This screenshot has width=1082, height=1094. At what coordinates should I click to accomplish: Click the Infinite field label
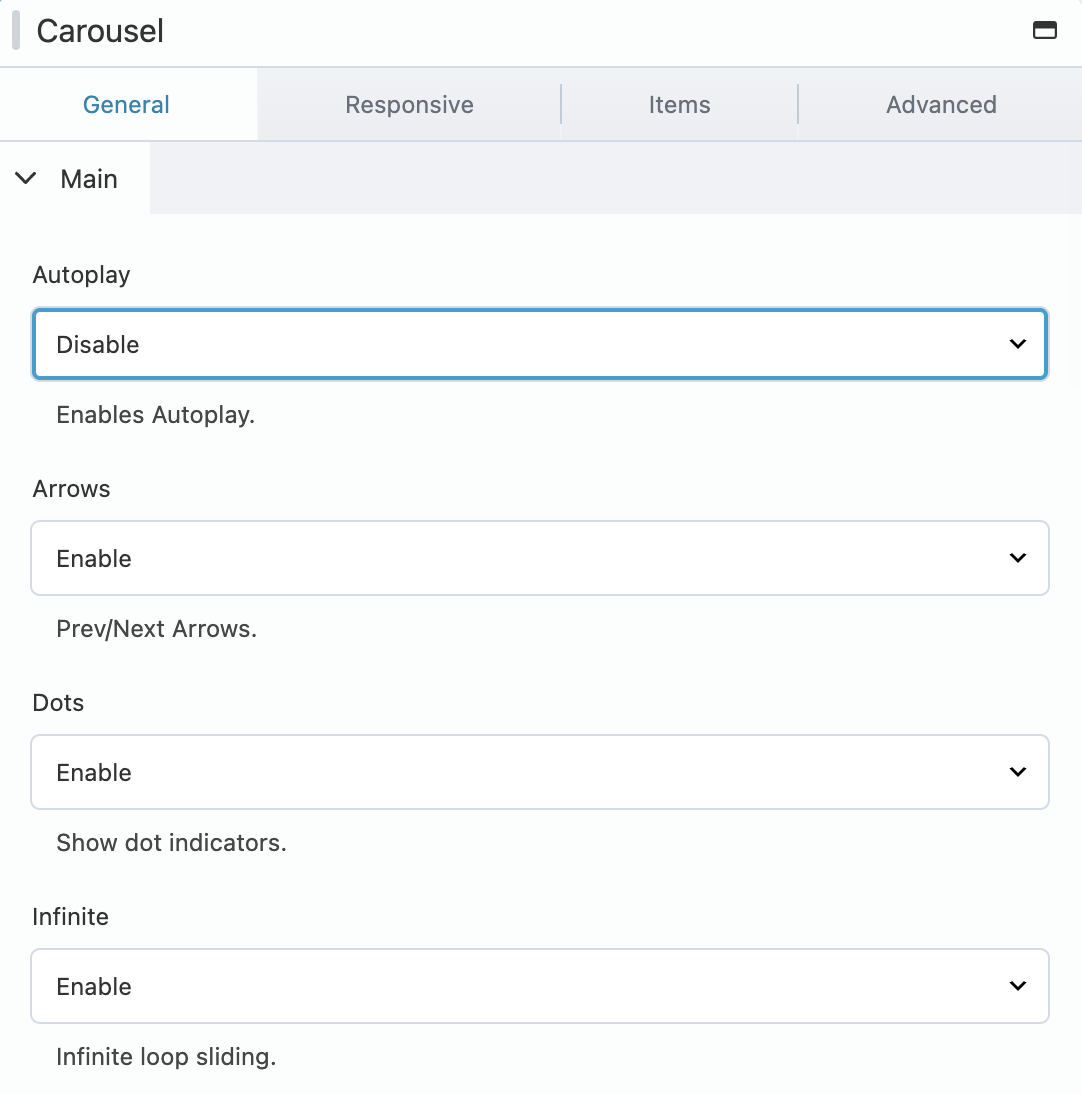point(70,917)
